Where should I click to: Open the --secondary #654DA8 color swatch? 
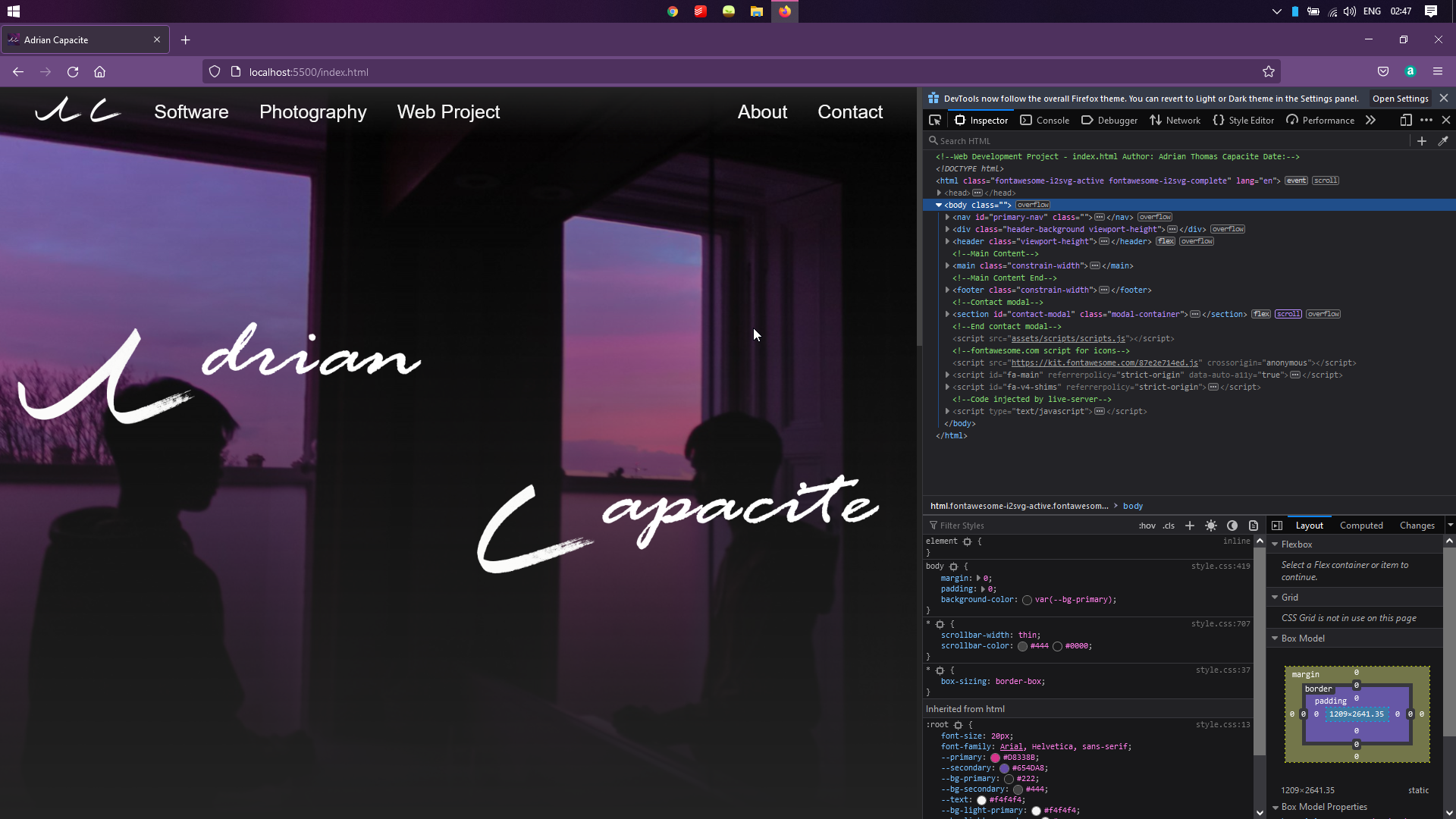pos(1004,768)
